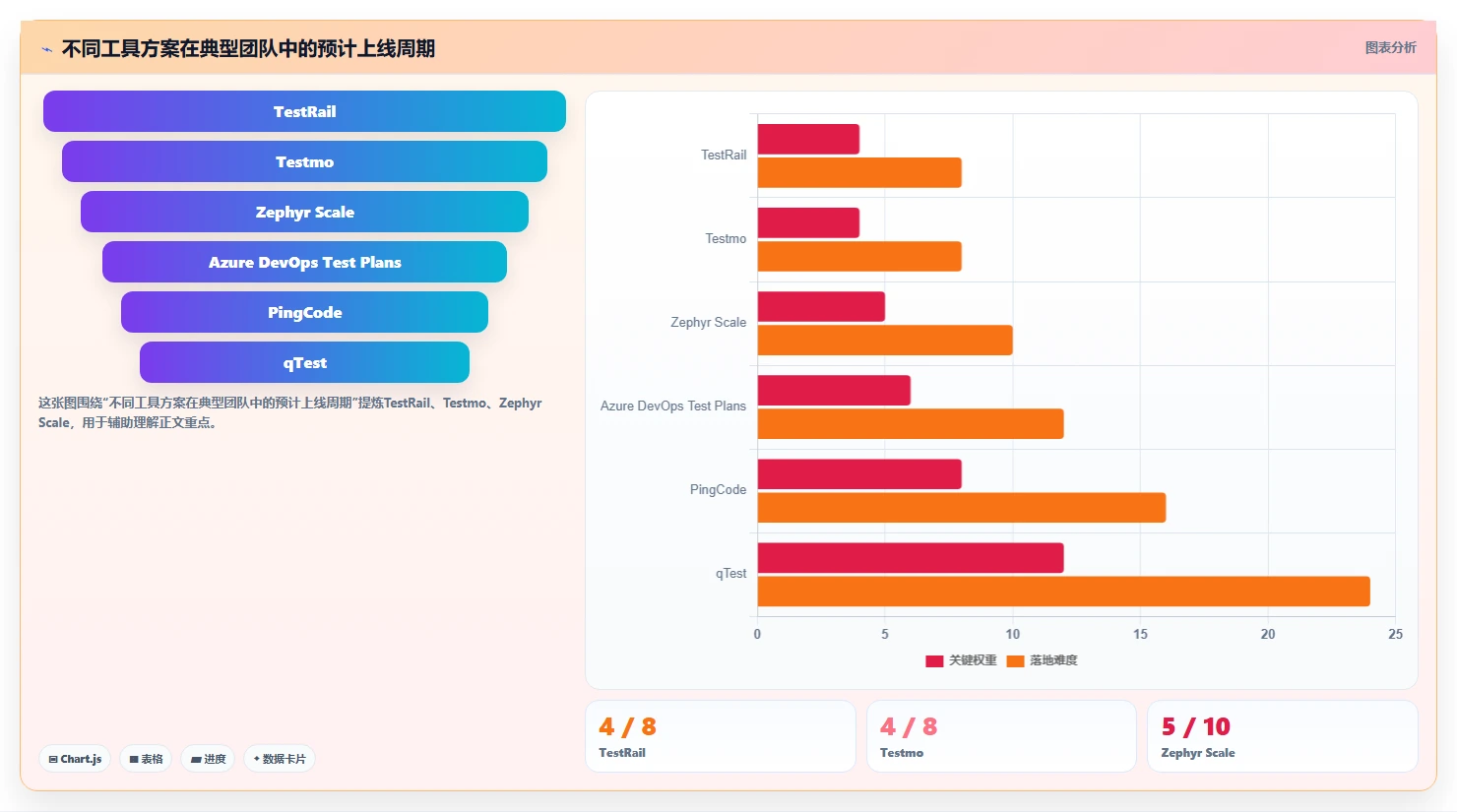Click the 数据卡片 tag chip
Image resolution: width=1457 pixels, height=812 pixels.
[280, 759]
